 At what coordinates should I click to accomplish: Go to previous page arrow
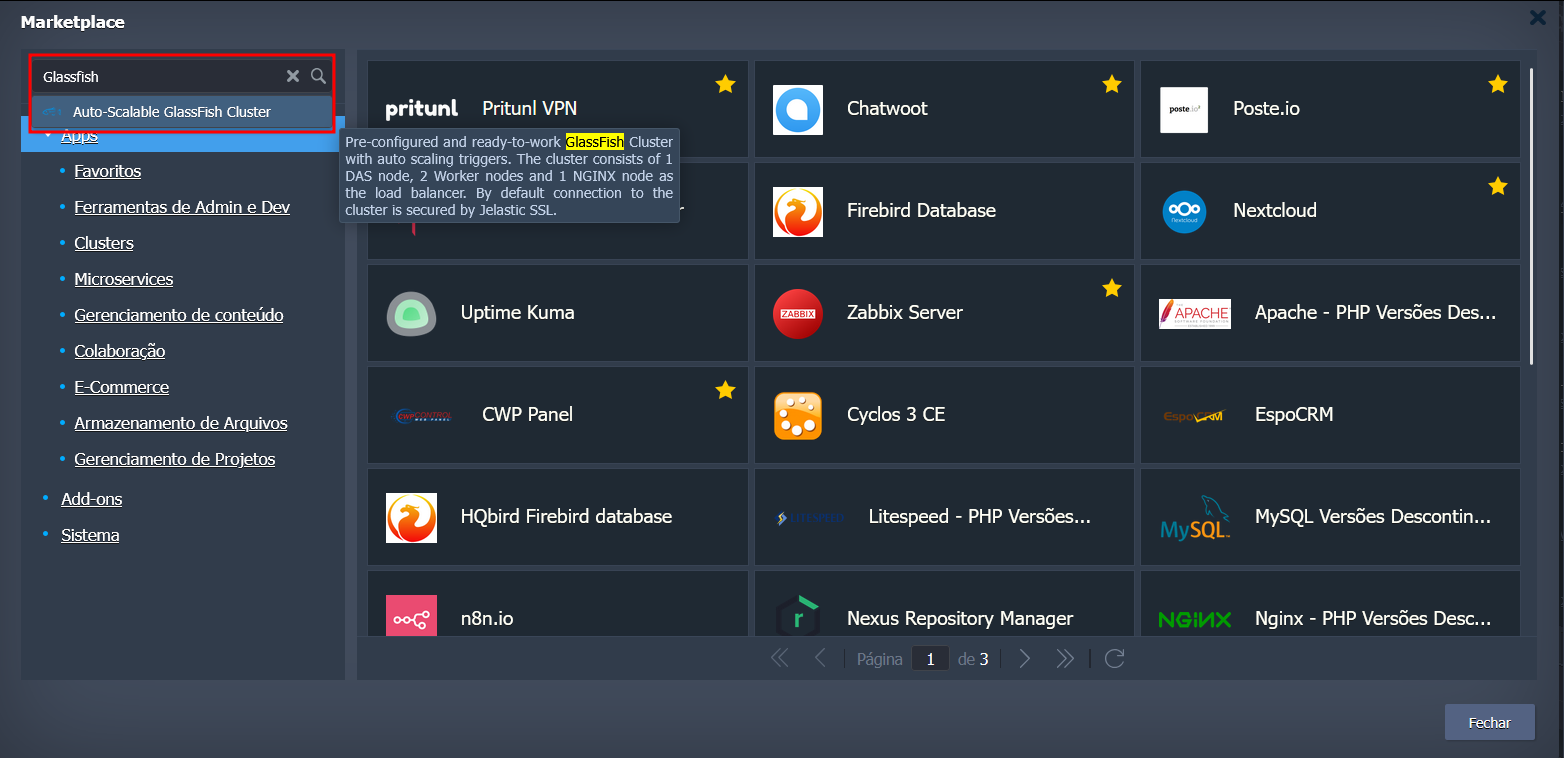[x=820, y=658]
